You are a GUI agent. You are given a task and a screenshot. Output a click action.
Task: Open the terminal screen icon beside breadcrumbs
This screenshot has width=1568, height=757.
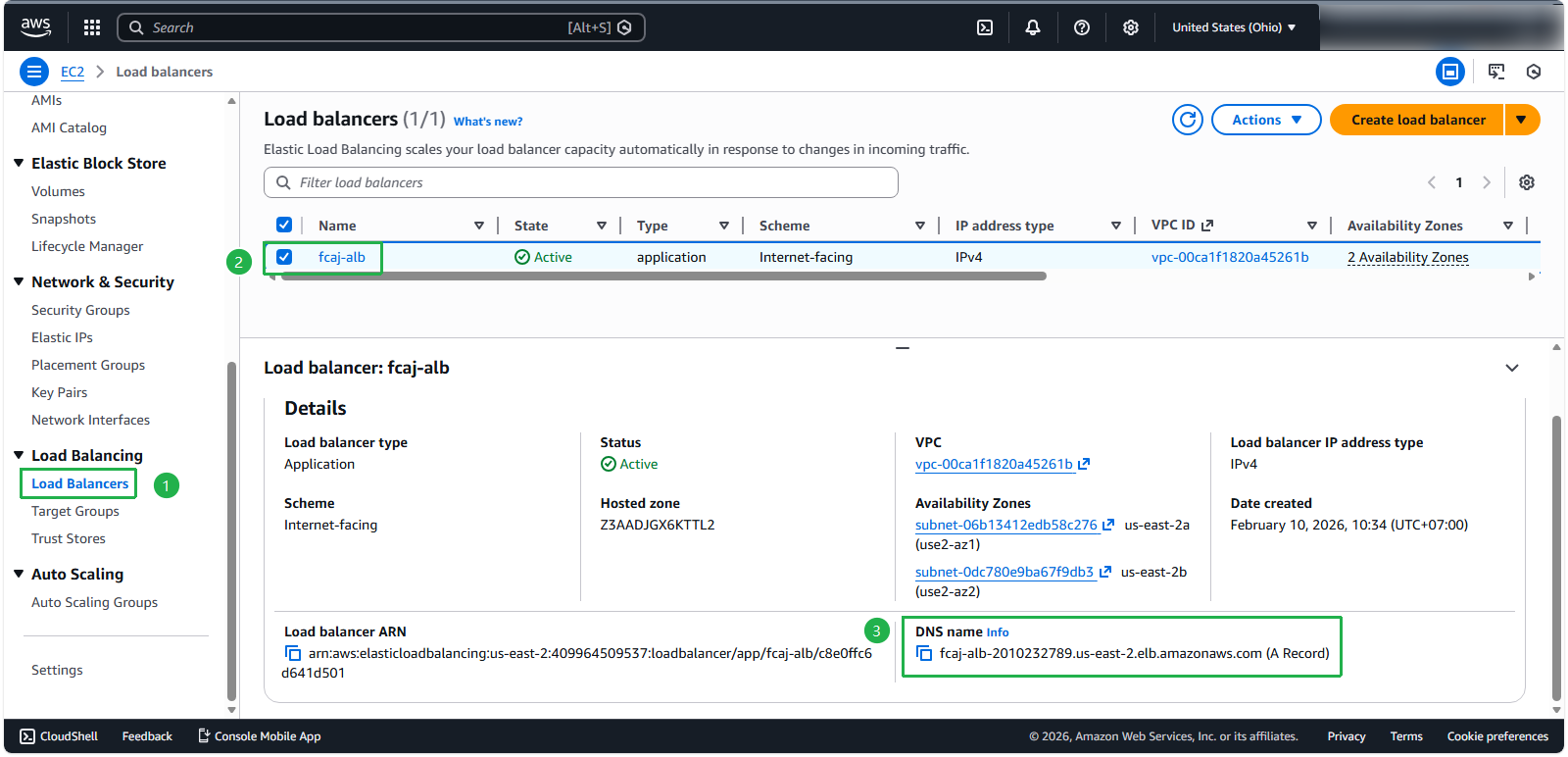tap(1496, 72)
